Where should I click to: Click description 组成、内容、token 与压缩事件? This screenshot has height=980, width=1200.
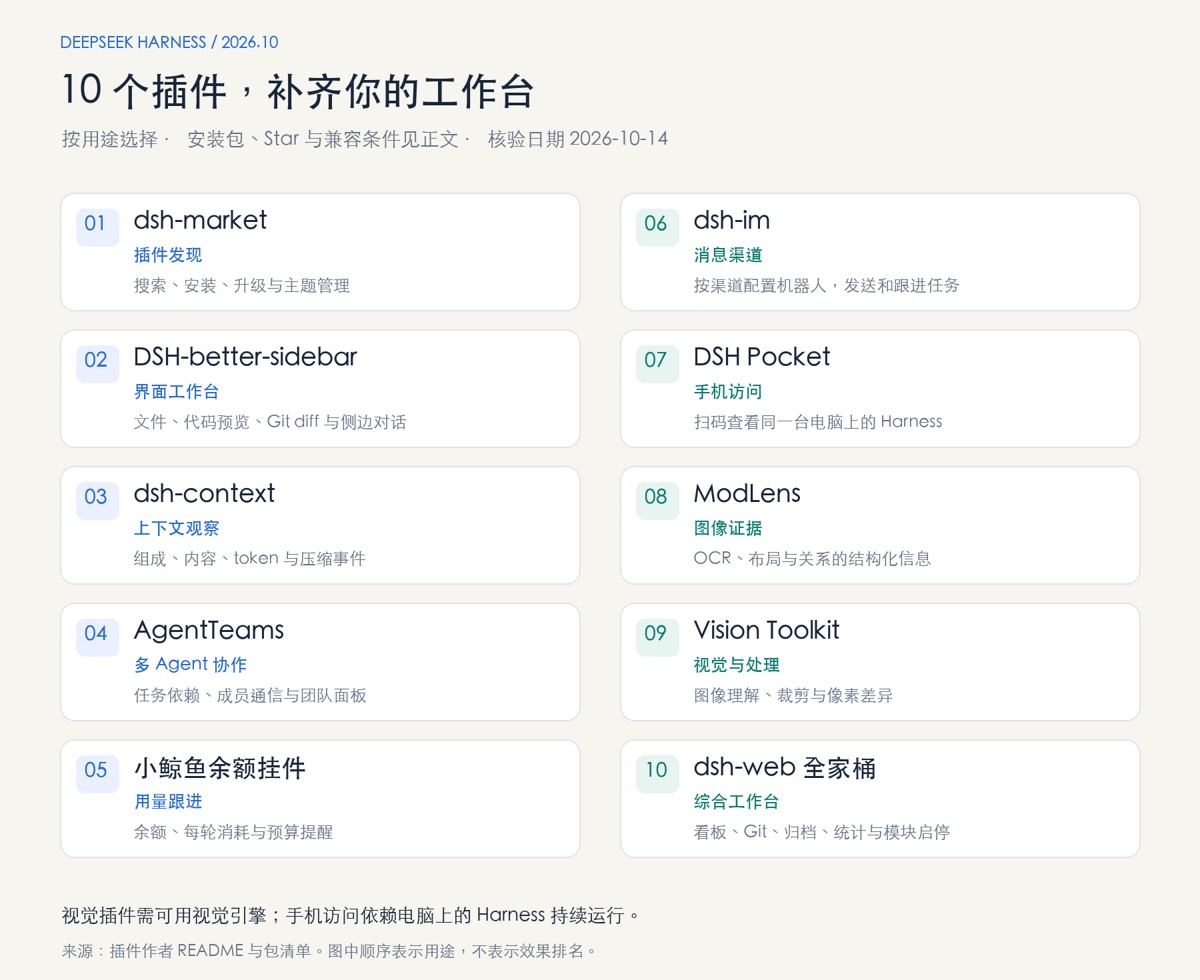pyautogui.click(x=250, y=559)
